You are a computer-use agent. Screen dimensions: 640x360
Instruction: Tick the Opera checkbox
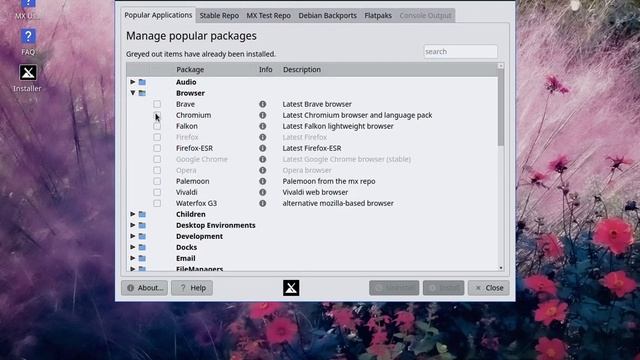157,170
